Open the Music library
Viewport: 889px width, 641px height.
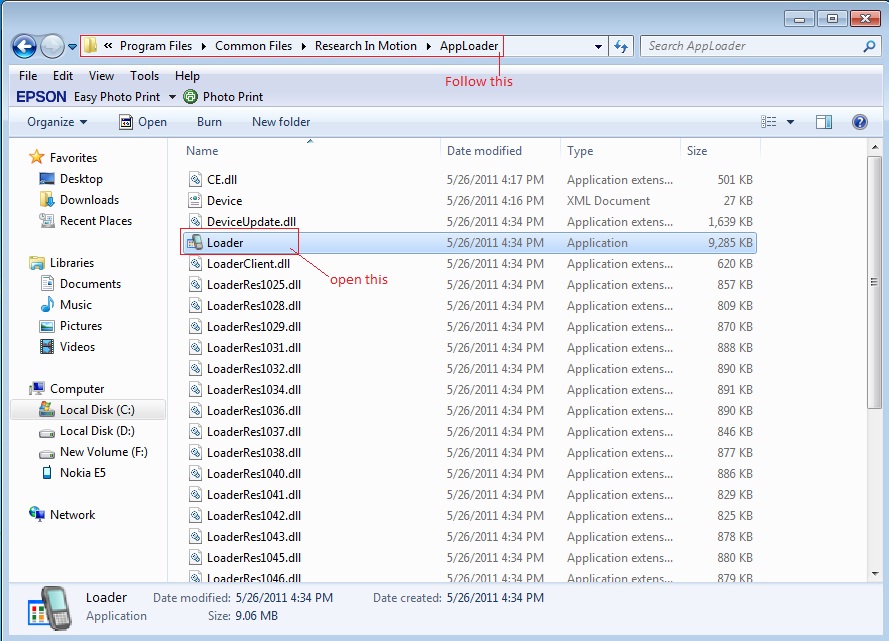pyautogui.click(x=75, y=304)
